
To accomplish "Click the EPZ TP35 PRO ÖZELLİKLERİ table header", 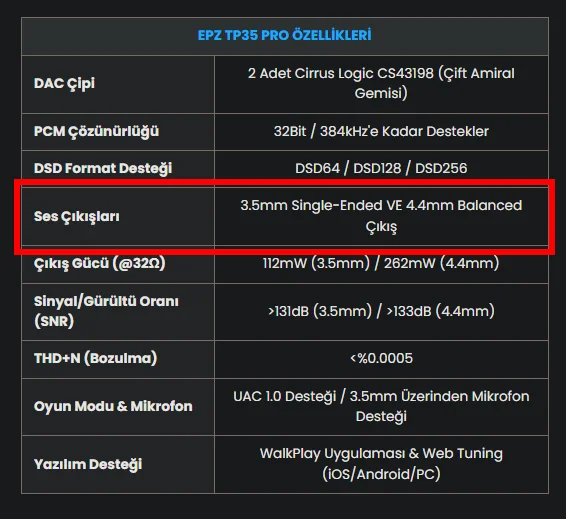I will tap(284, 35).
